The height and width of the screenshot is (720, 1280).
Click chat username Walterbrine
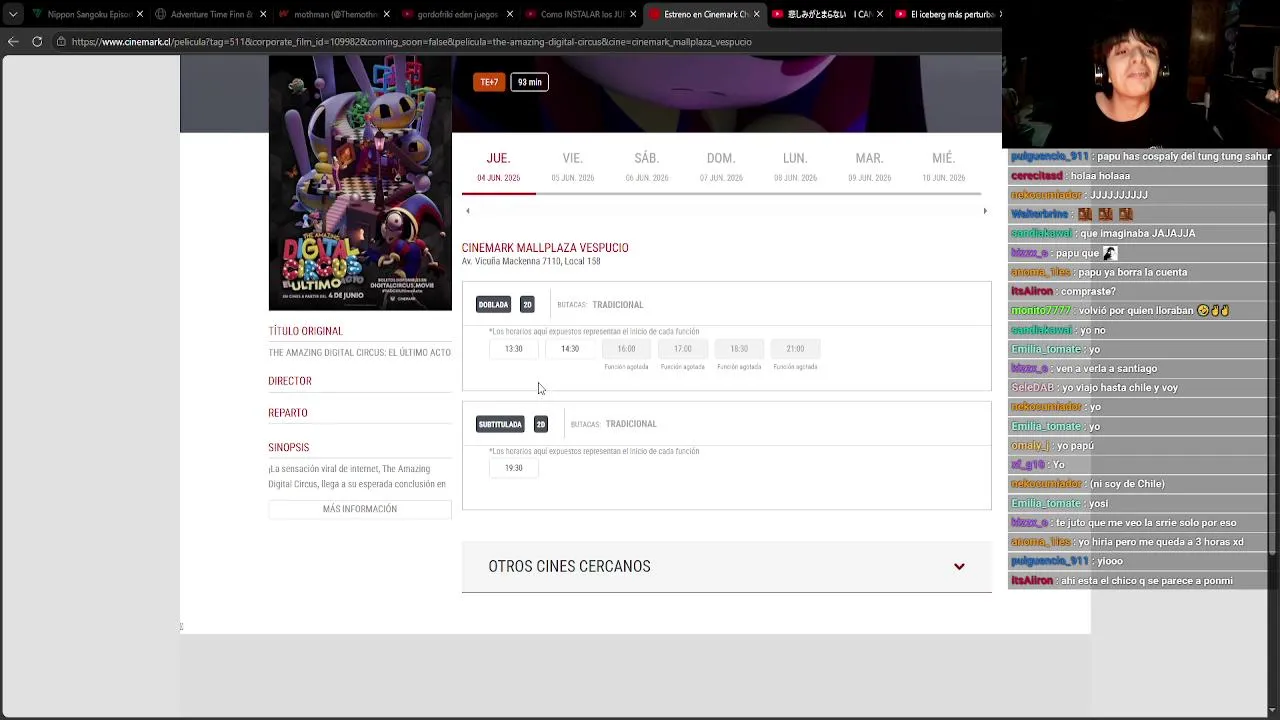pos(1040,214)
